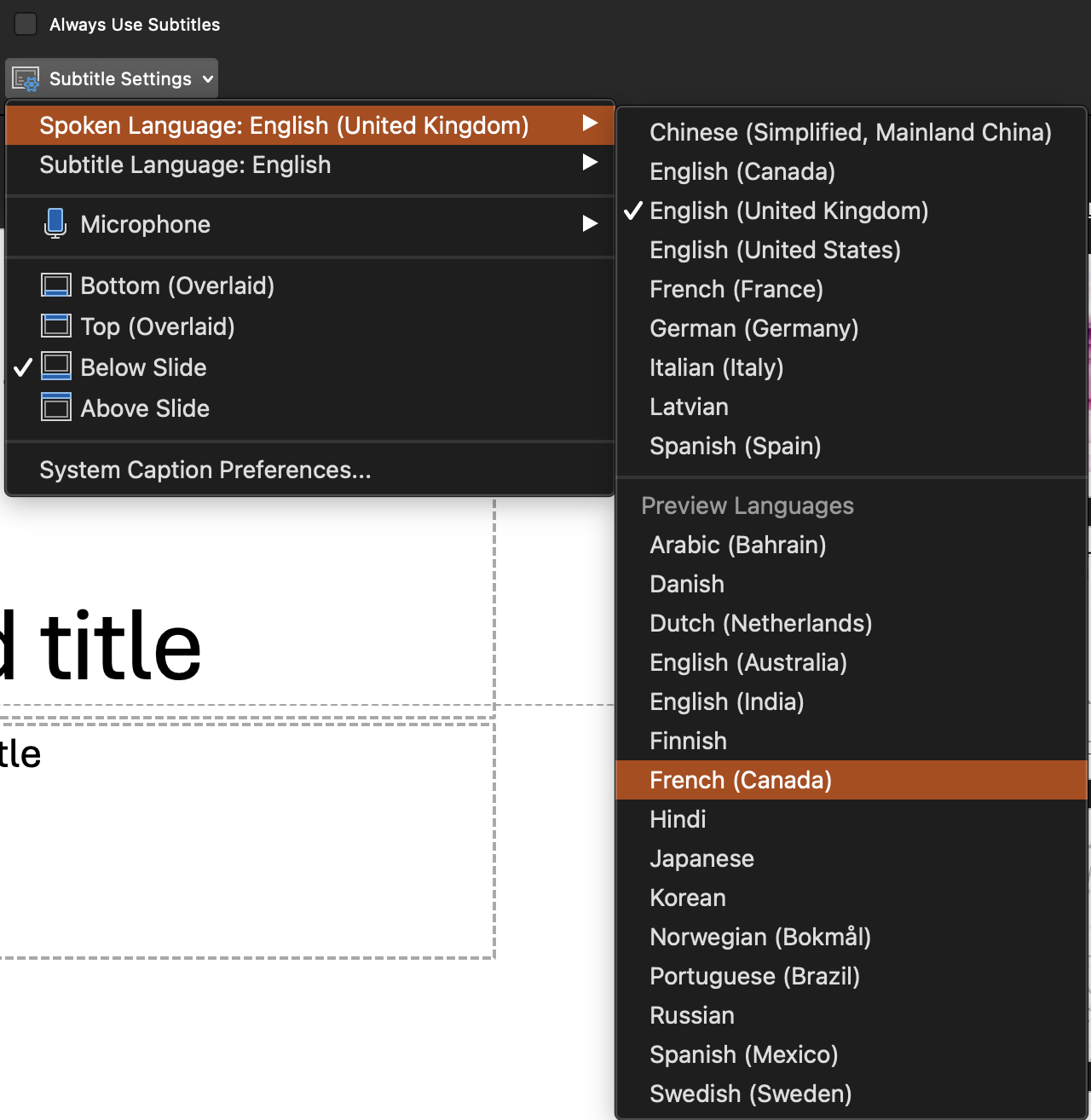Tick the Always Use Subtitles checkbox
The width and height of the screenshot is (1091, 1120).
(x=26, y=24)
